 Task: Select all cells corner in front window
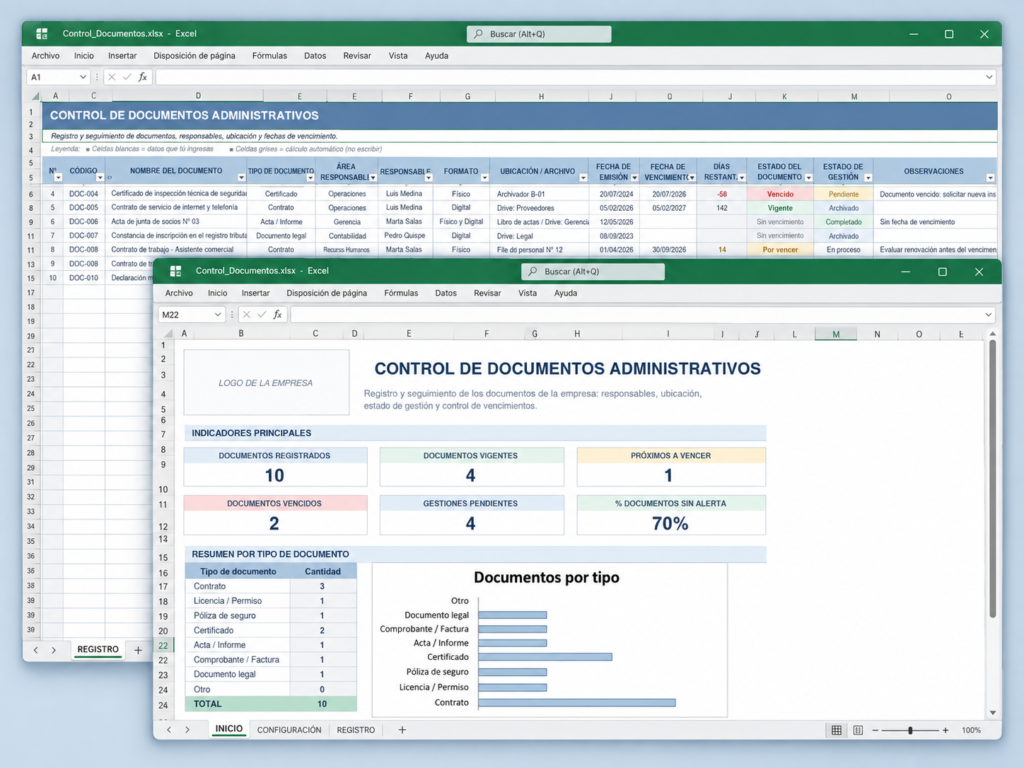coord(168,334)
